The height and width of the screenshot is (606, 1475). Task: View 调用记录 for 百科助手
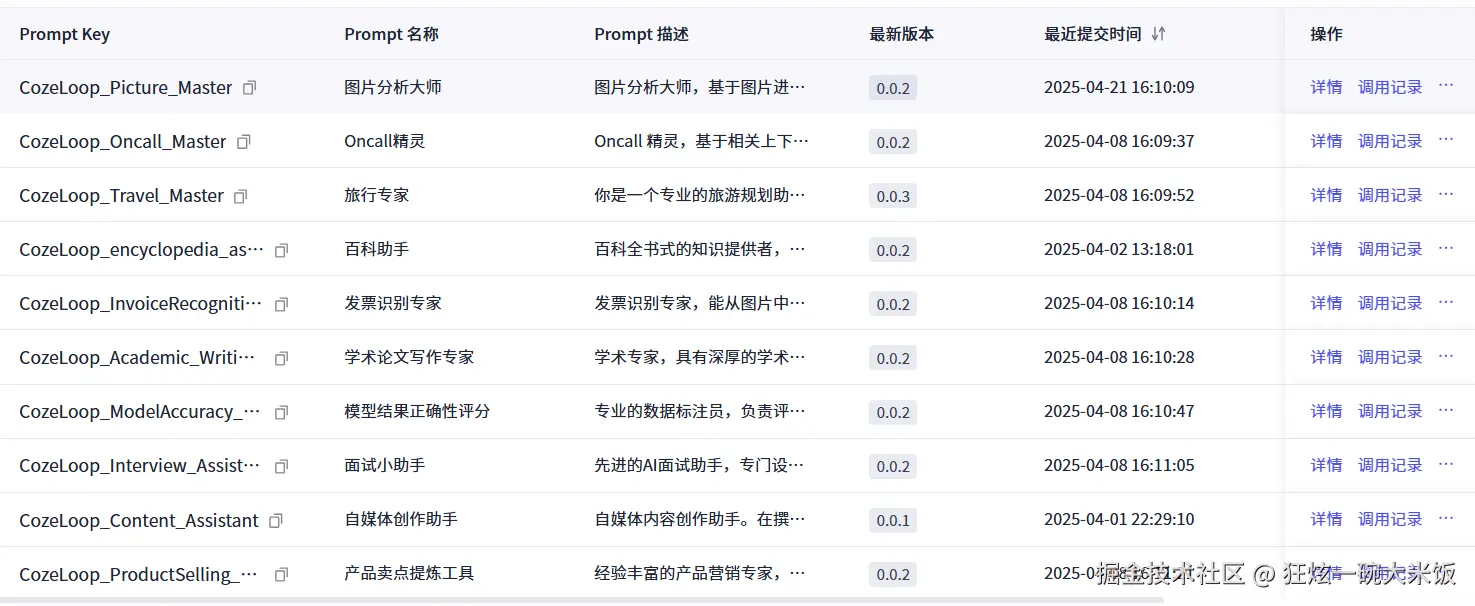click(1390, 249)
